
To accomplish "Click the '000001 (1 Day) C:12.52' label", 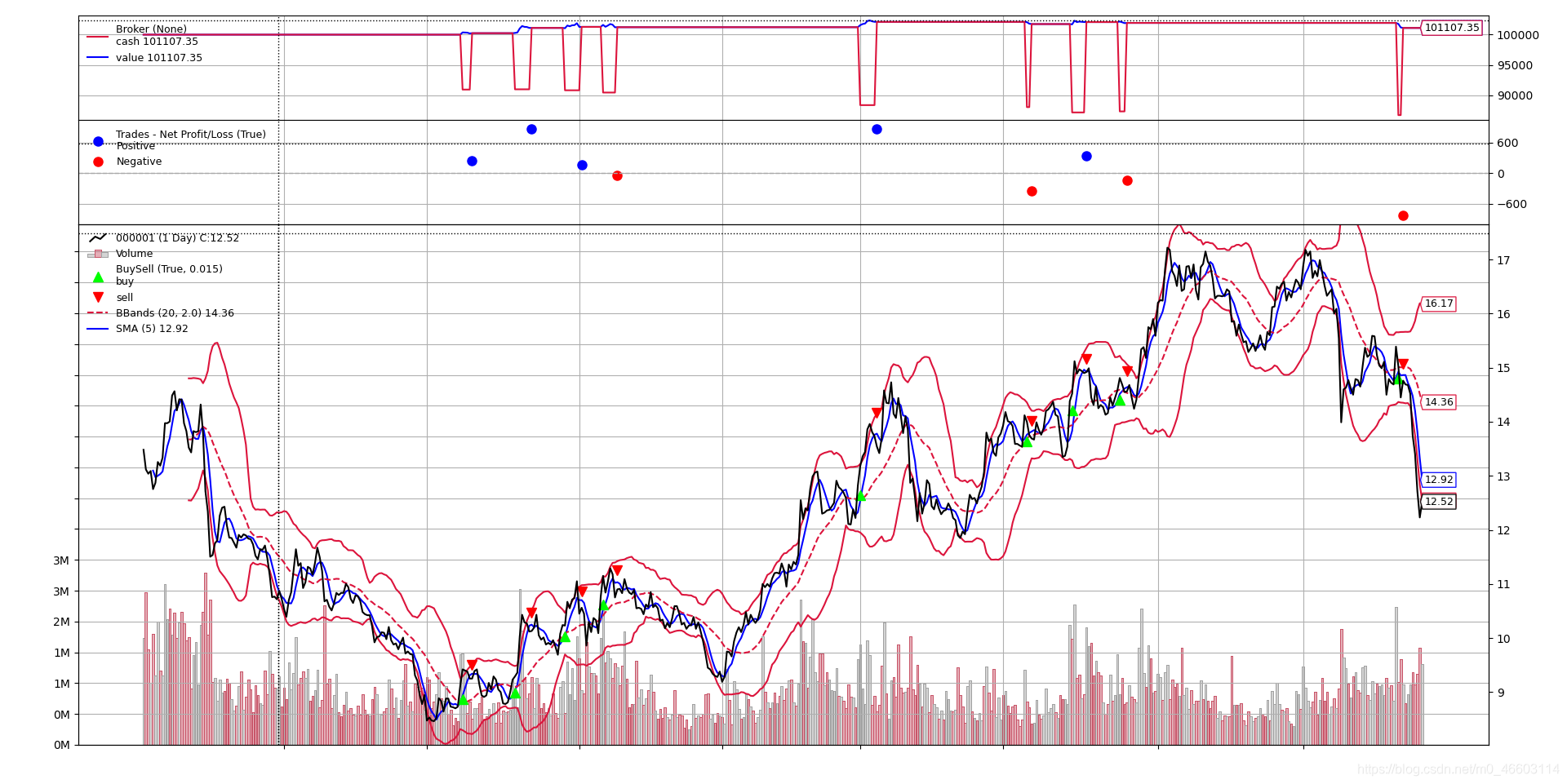I will [177, 238].
